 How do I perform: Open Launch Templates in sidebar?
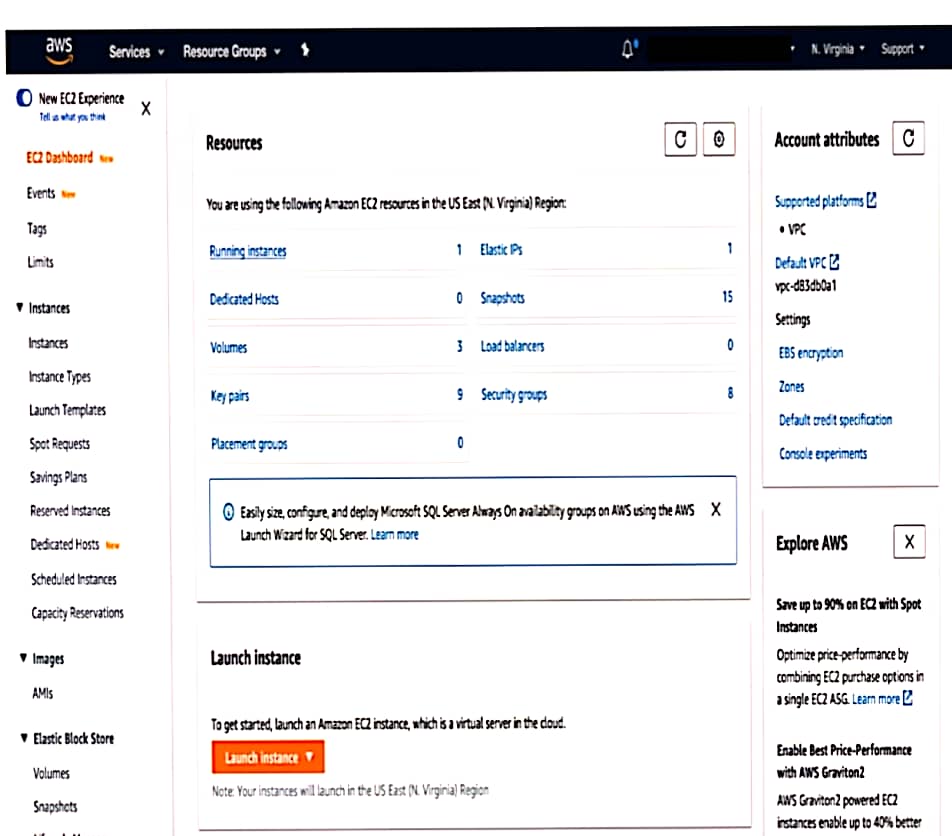tap(67, 410)
